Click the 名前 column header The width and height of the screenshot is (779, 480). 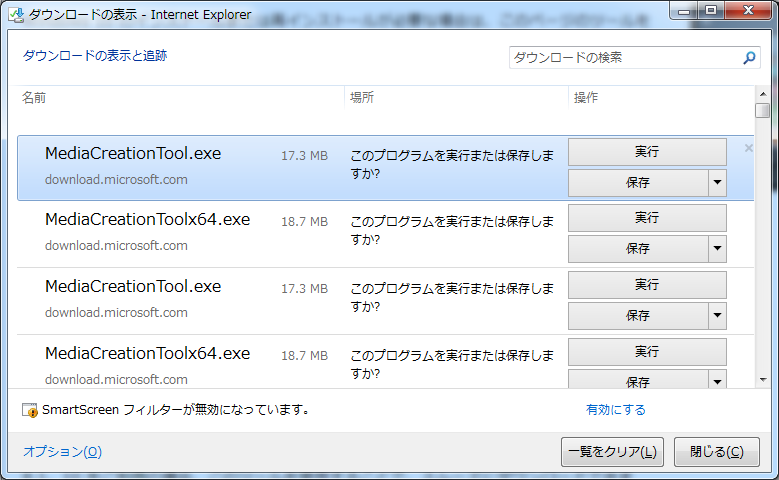click(x=34, y=97)
